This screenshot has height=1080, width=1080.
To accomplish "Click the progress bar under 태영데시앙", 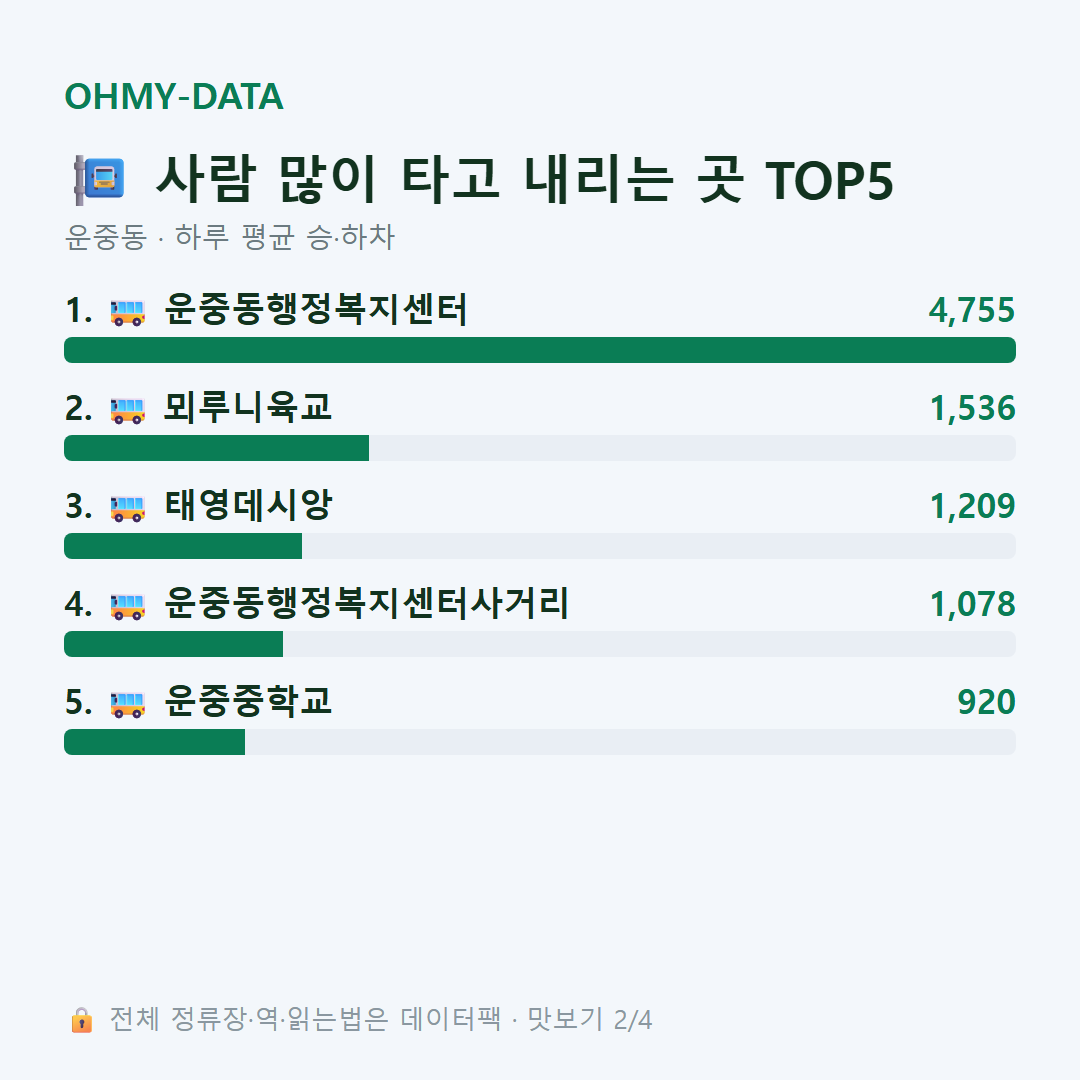I will click(x=540, y=546).
